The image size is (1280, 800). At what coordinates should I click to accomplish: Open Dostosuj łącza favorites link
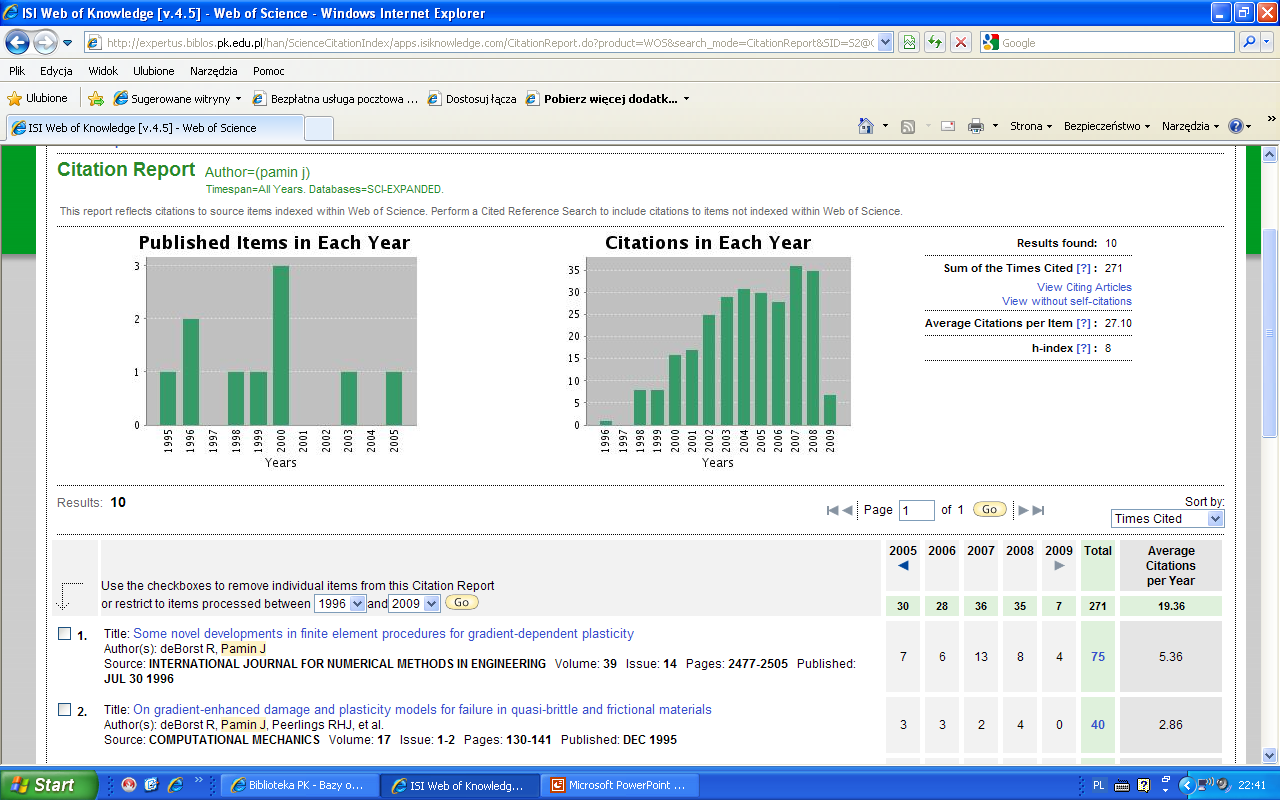472,98
